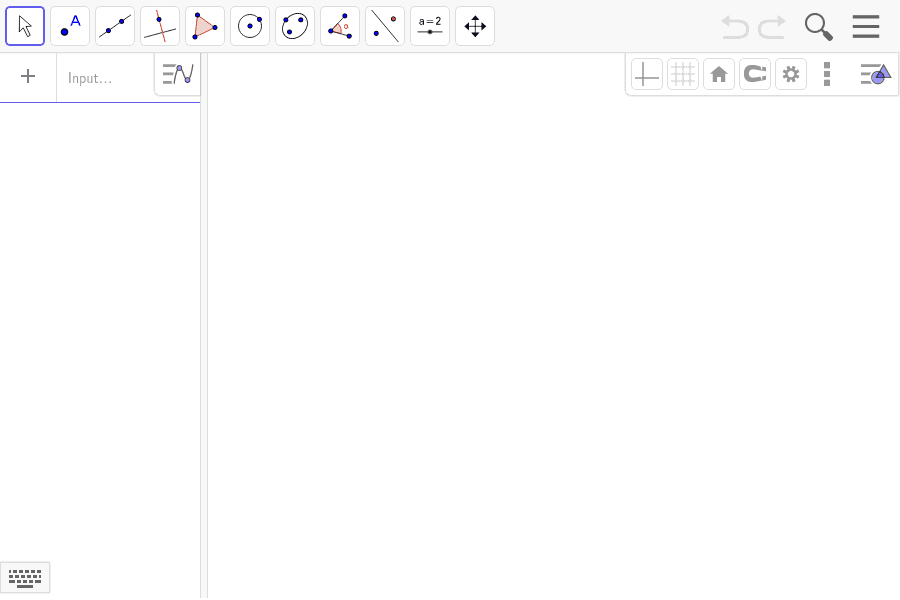Select the Circle with Center tool
900x600 pixels.
point(250,26)
